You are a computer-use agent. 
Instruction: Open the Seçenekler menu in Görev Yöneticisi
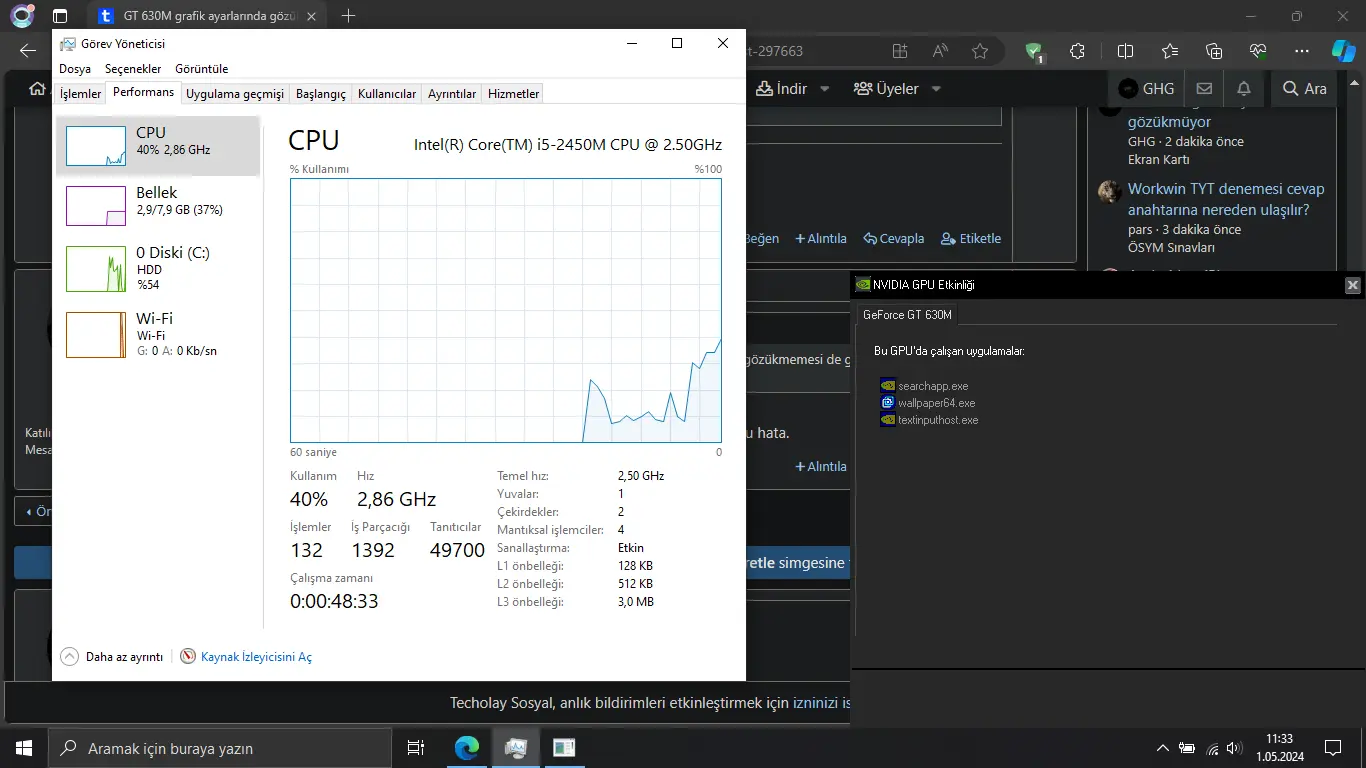pyautogui.click(x=133, y=69)
